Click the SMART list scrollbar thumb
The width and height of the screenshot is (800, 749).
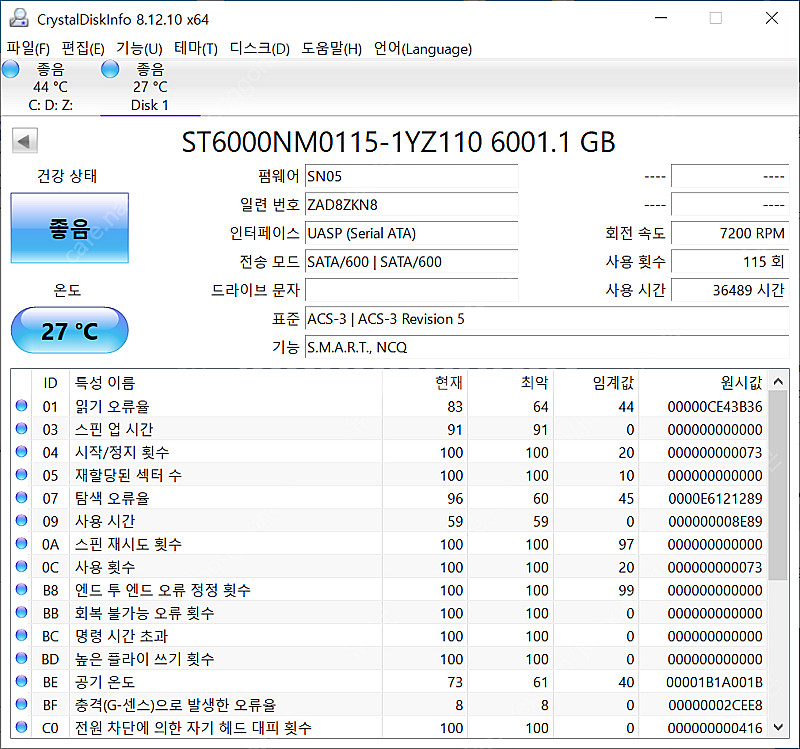(x=778, y=486)
